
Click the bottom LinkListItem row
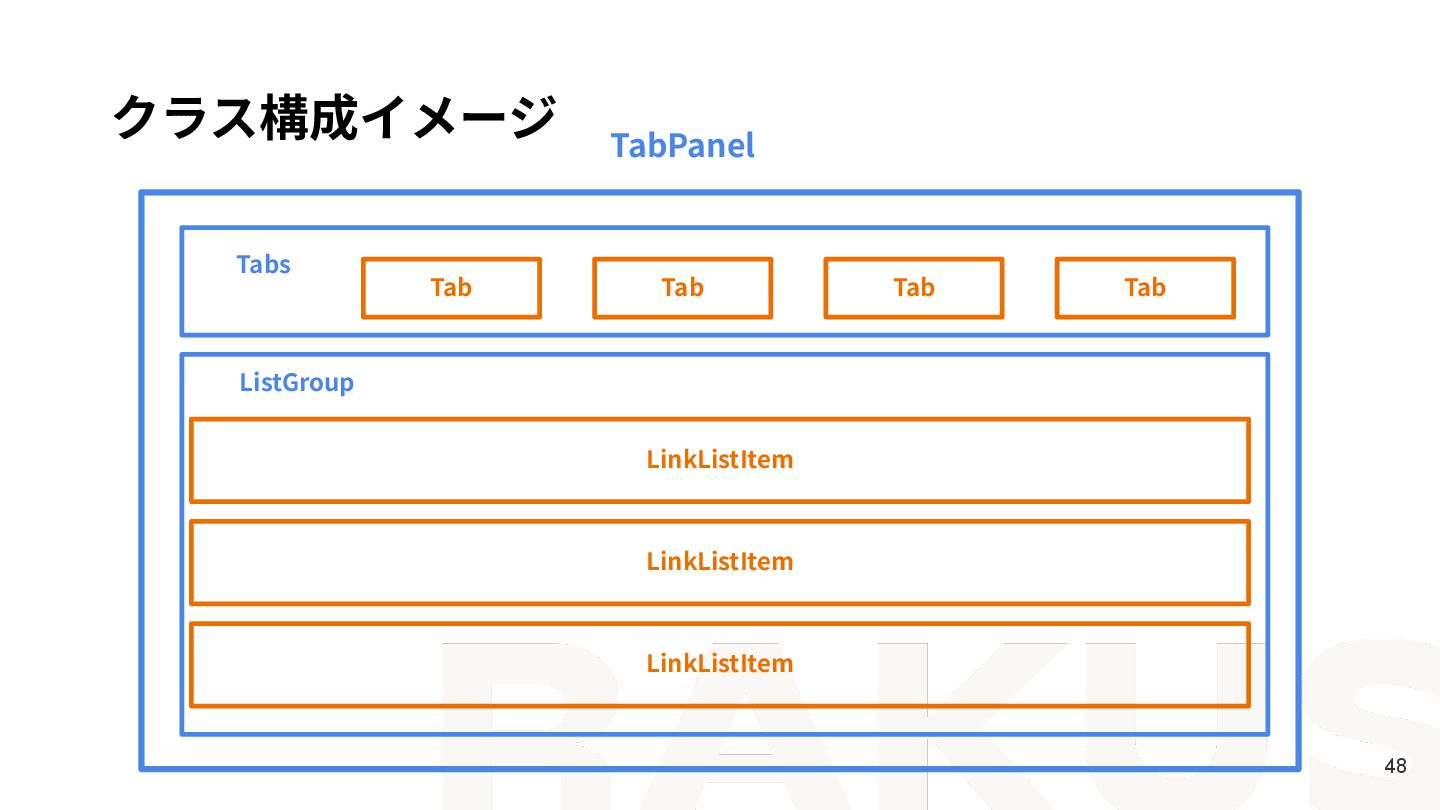719,664
